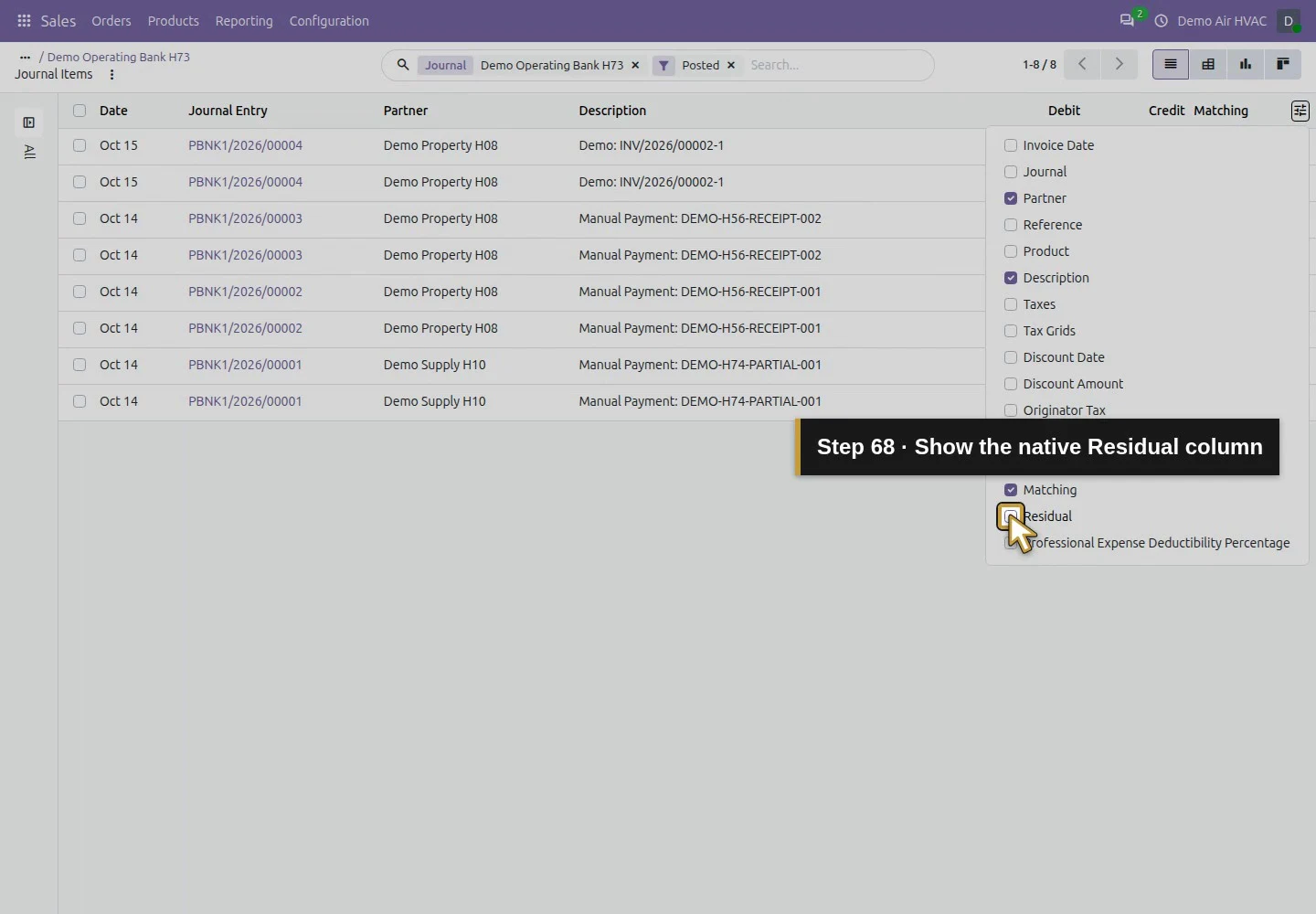Open the Journal Items actions kebab menu

pos(111,75)
